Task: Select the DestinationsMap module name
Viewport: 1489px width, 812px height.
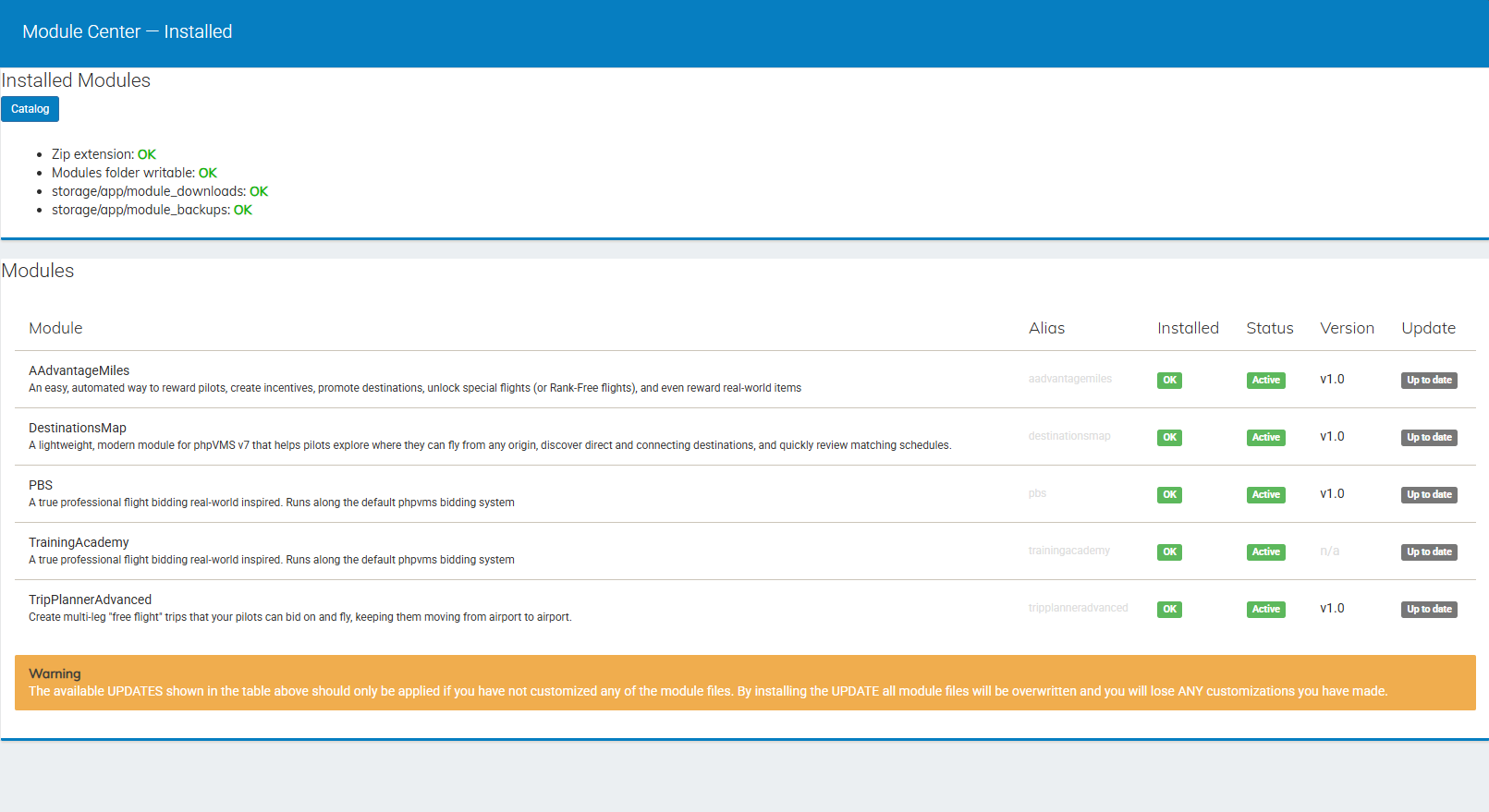Action: (77, 428)
